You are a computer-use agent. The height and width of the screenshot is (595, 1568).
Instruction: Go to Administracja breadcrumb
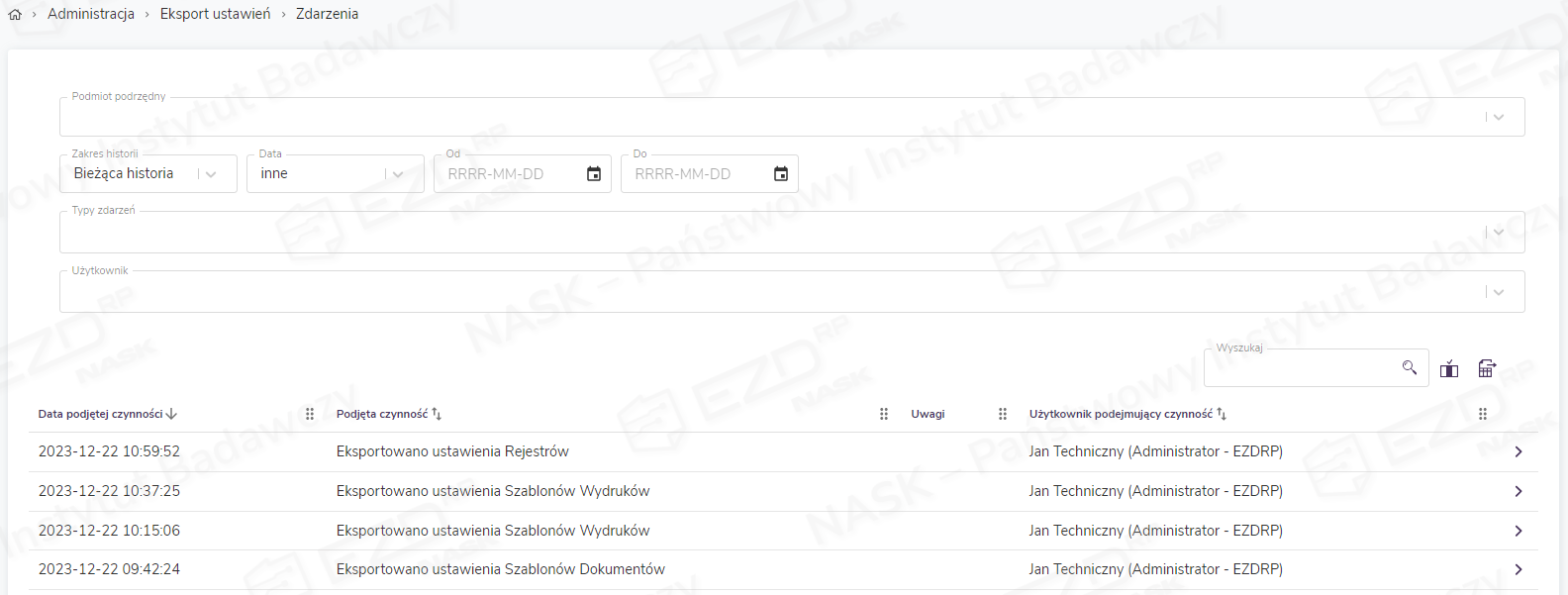pos(91,14)
